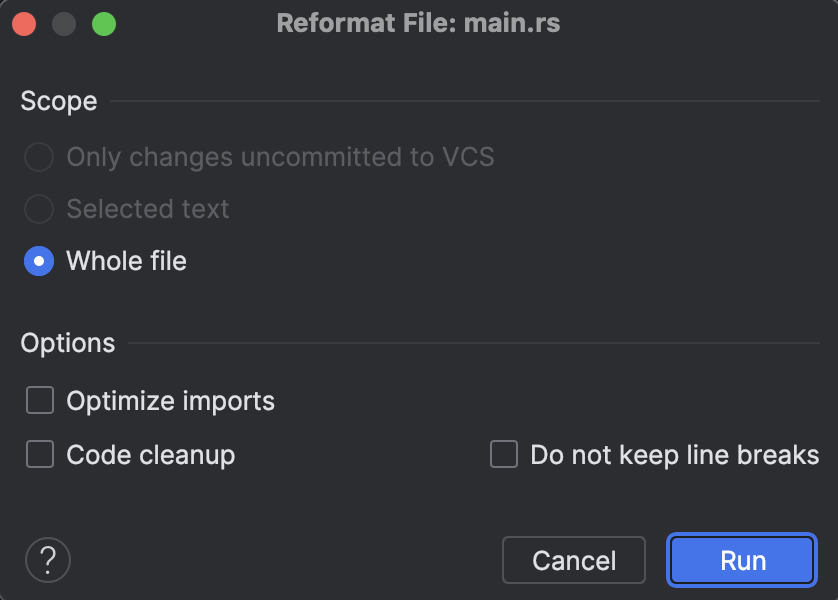Select the Selected text scope option

[38, 209]
